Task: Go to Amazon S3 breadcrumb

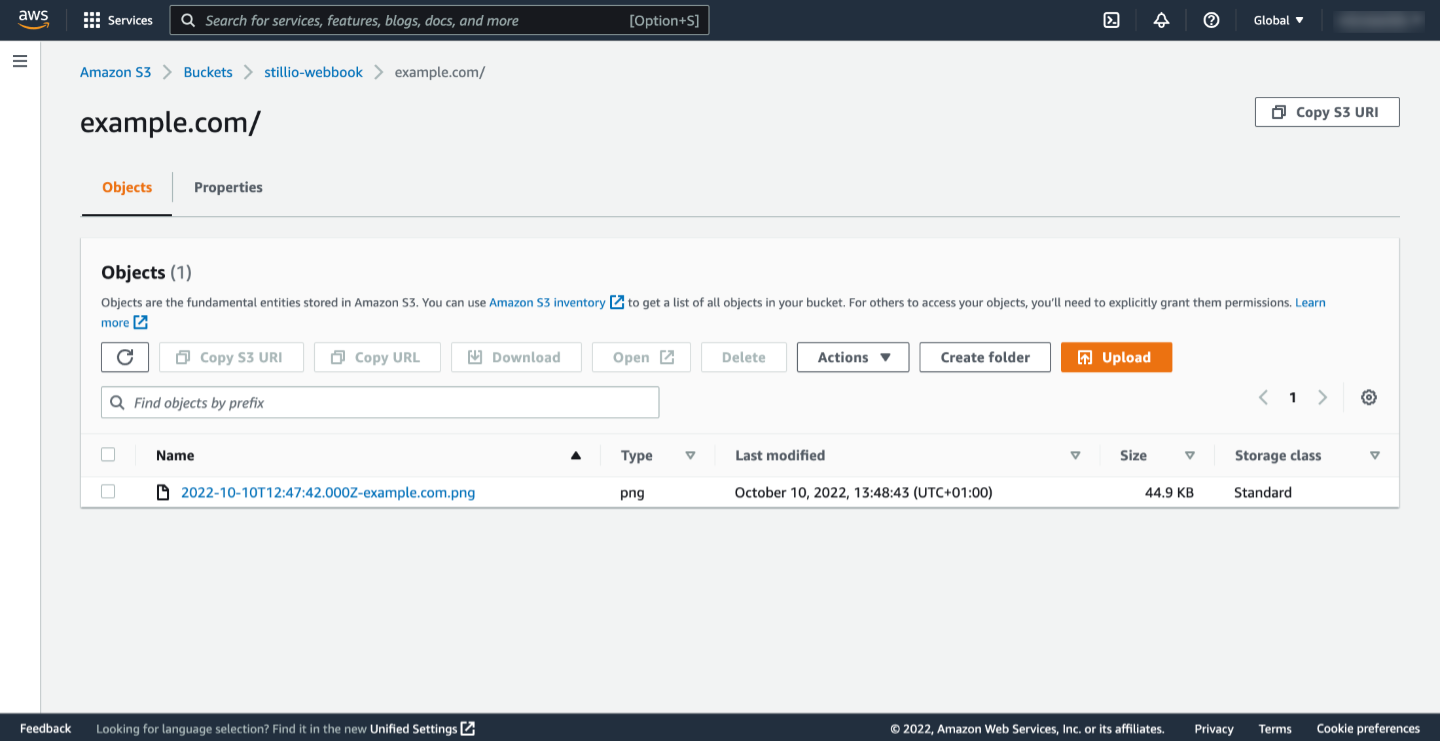Action: tap(116, 72)
